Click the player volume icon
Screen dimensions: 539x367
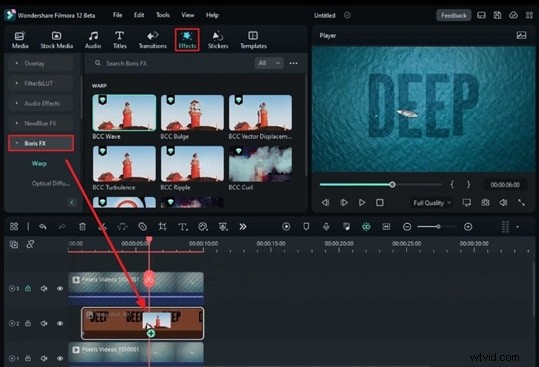point(503,203)
